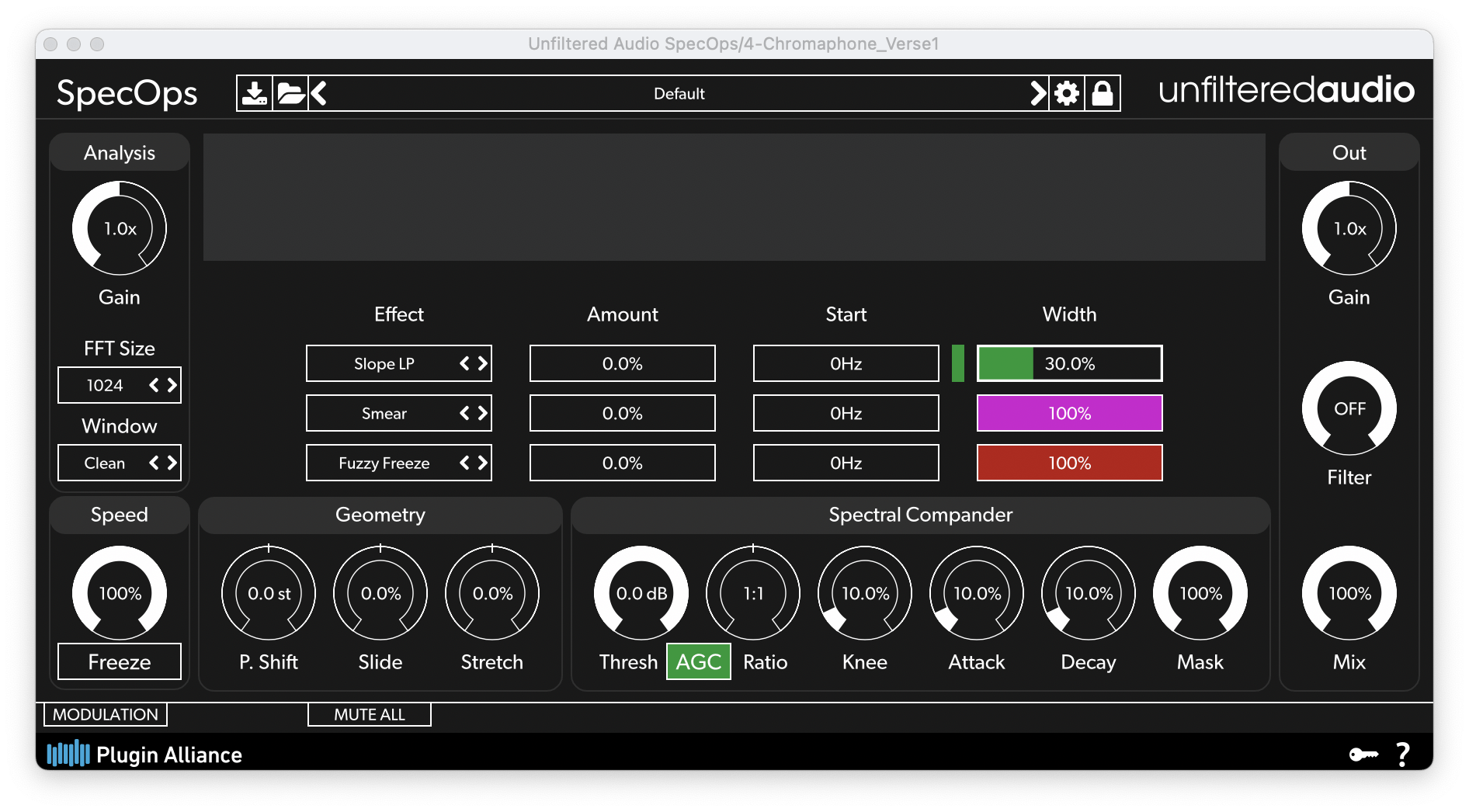Click the Ratio knob
The width and height of the screenshot is (1469, 812).
753,593
